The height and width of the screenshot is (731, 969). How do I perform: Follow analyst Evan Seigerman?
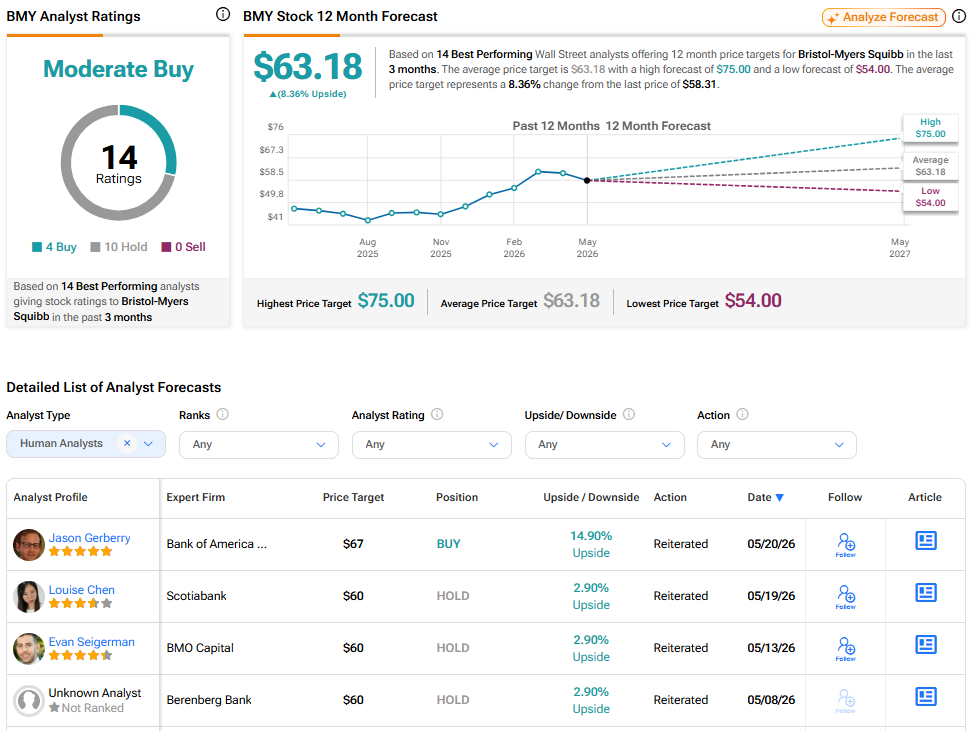pyautogui.click(x=846, y=649)
